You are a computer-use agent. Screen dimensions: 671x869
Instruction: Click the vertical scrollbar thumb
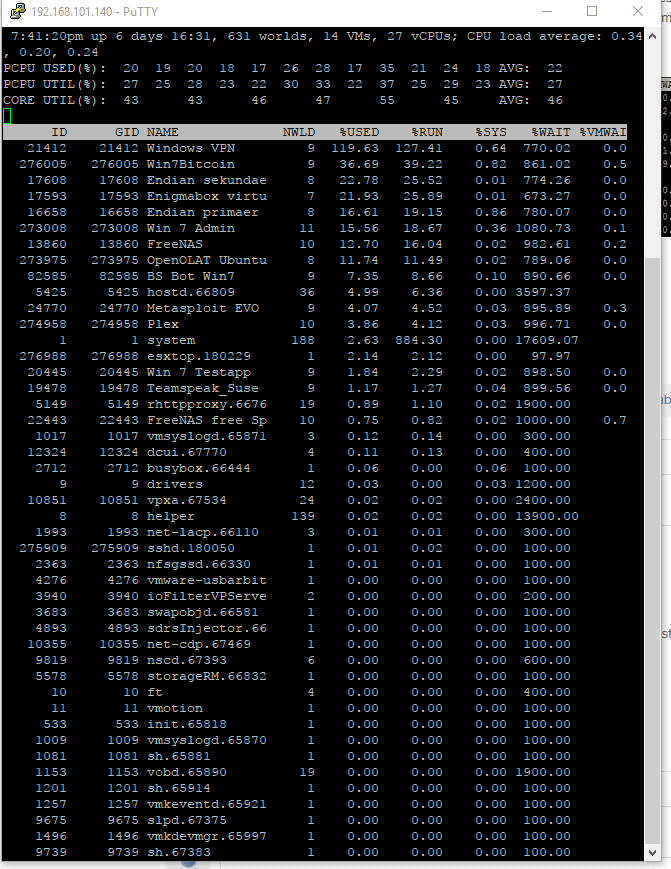pyautogui.click(x=652, y=551)
